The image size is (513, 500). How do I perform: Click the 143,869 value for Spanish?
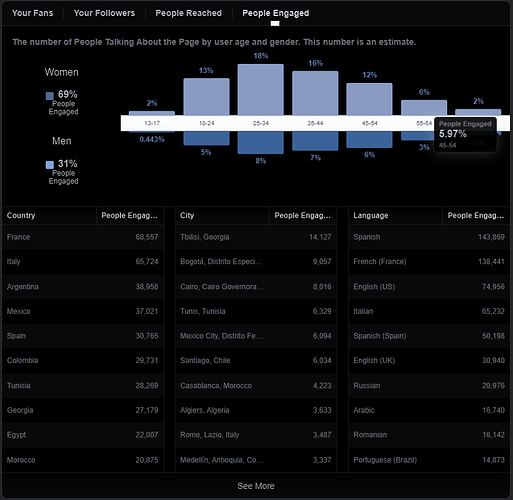(x=491, y=237)
